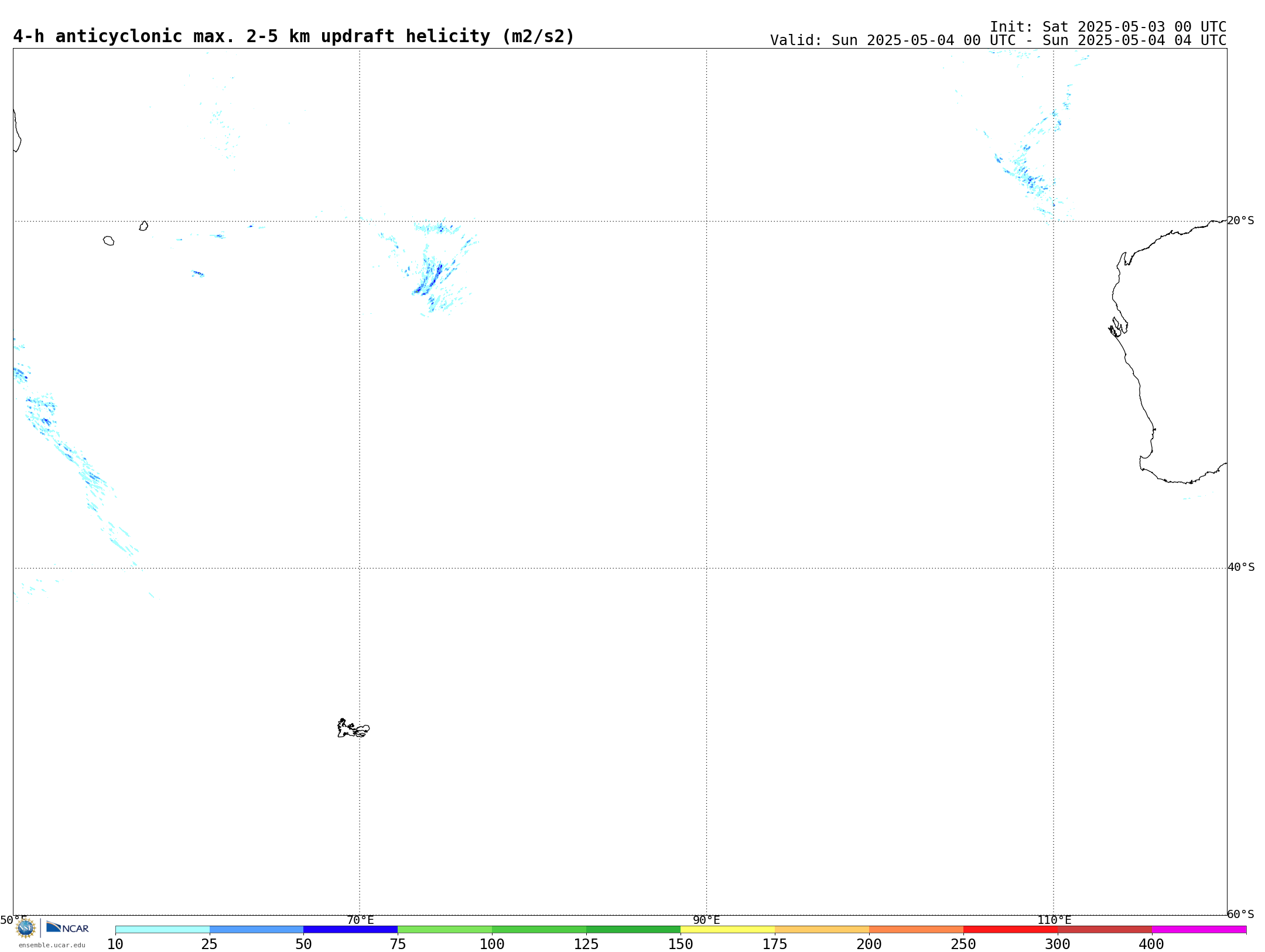Viewport: 1265px width, 952px height.
Task: Open the ensemble.ucar.edu link text
Action: tap(52, 945)
